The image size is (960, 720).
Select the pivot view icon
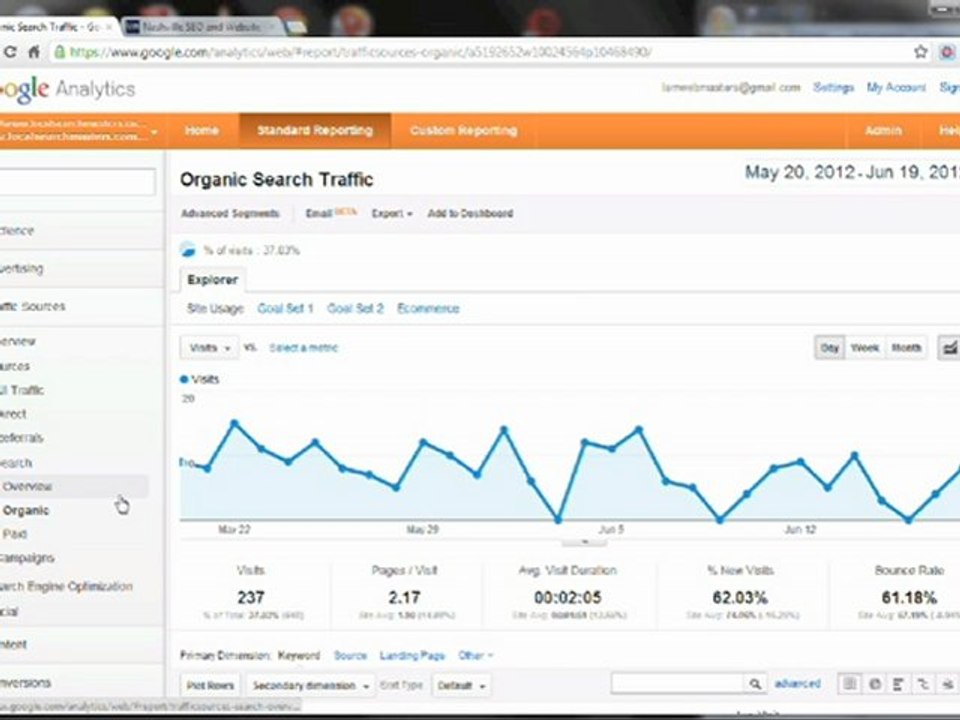pos(948,684)
